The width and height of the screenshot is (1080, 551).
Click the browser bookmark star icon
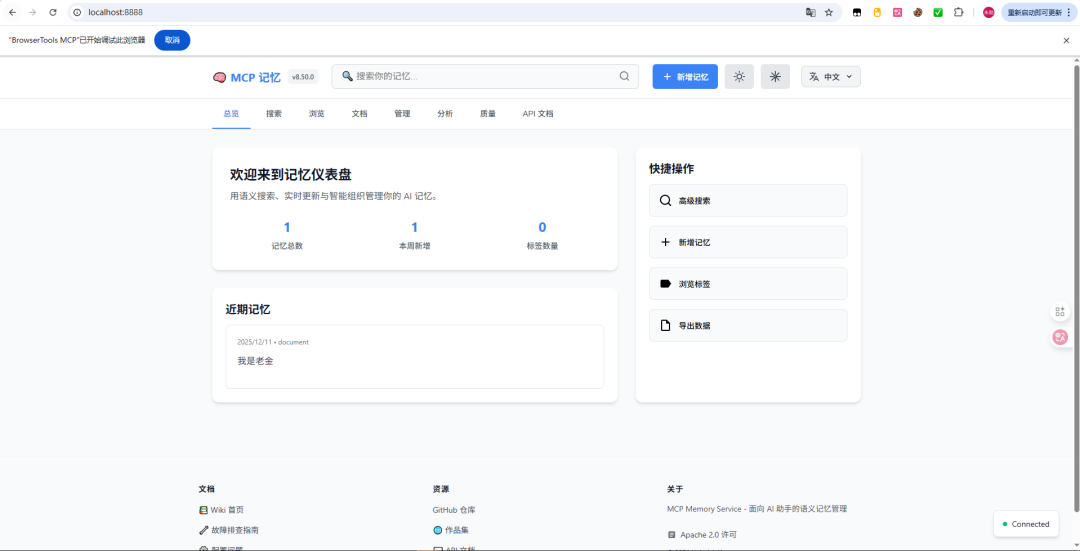coord(829,12)
